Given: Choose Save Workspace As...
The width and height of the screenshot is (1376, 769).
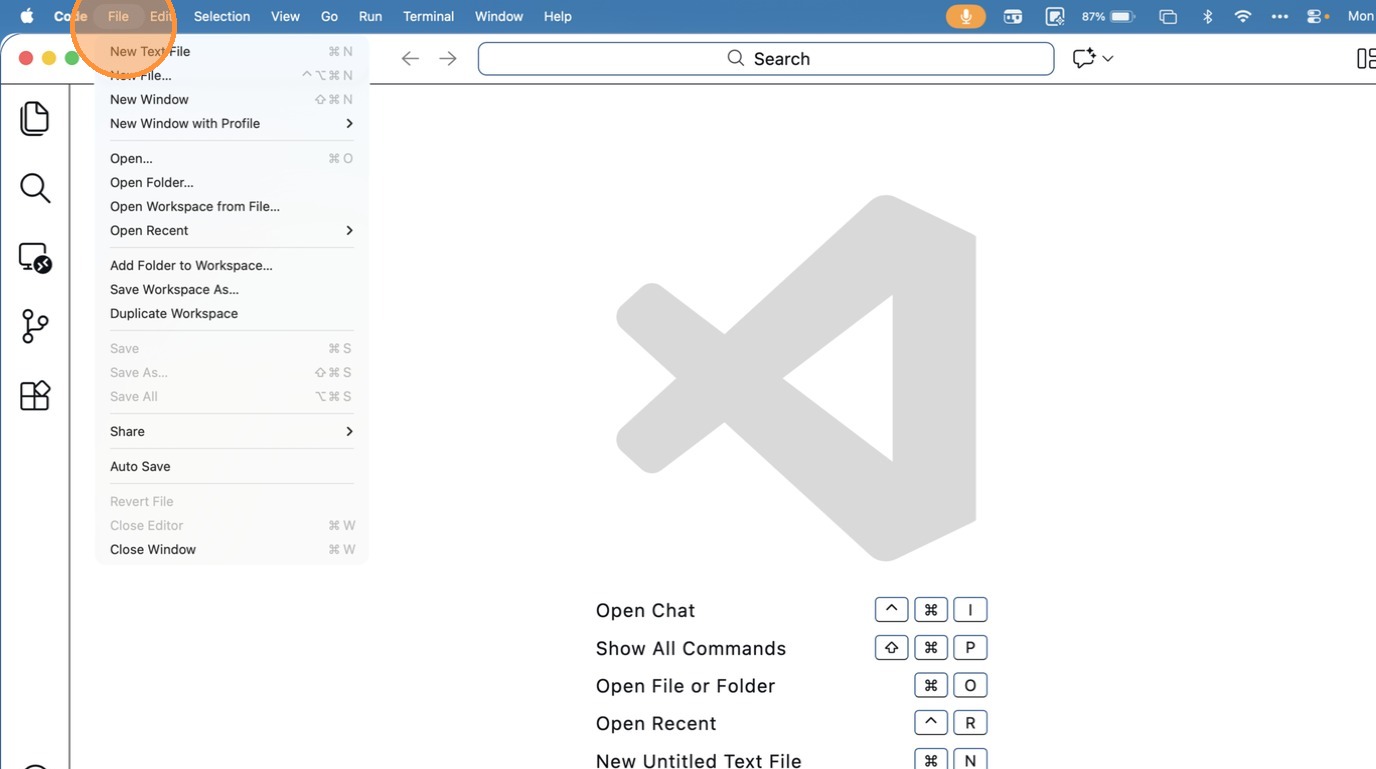Looking at the screenshot, I should 232,289.
